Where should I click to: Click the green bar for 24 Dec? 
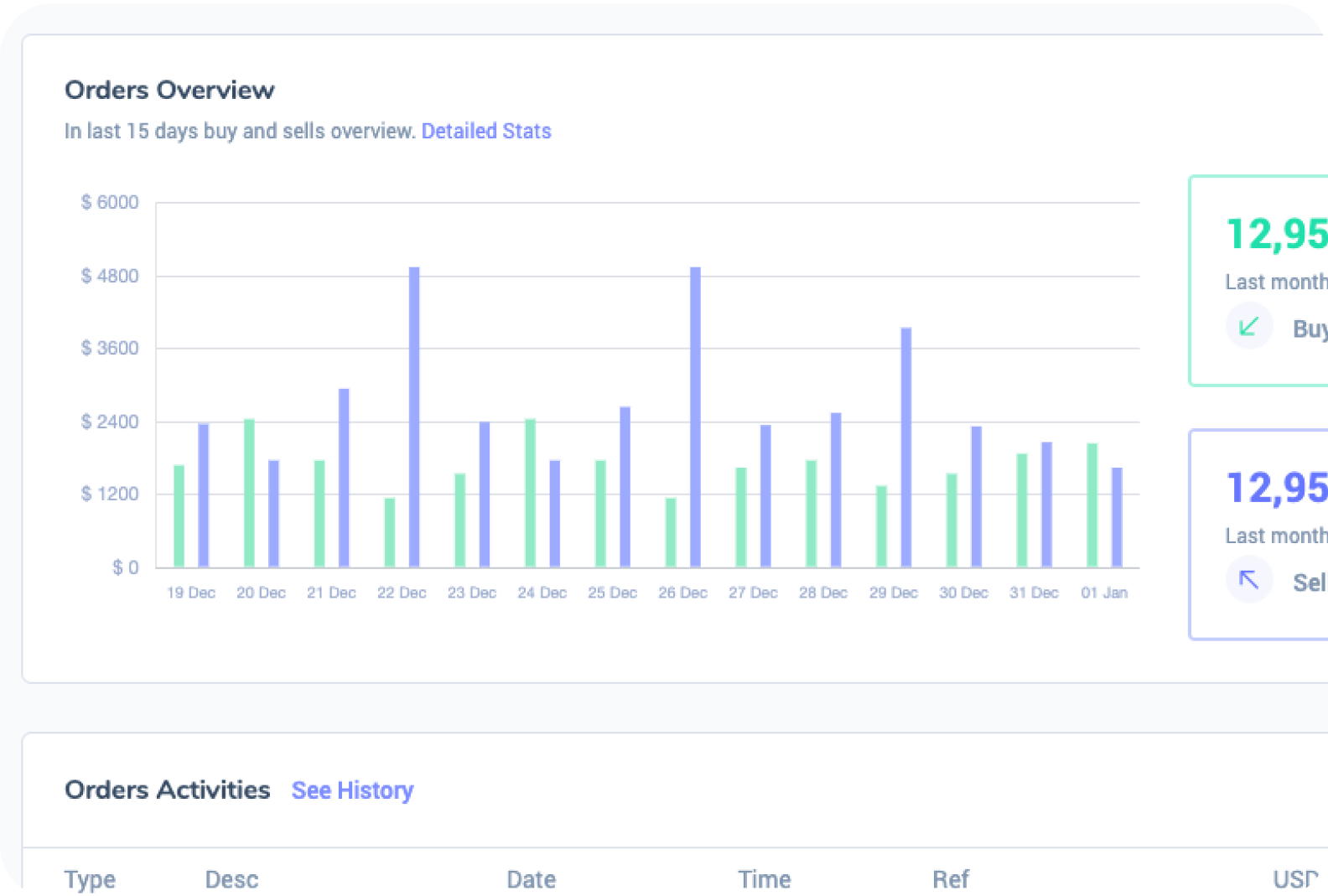click(530, 493)
